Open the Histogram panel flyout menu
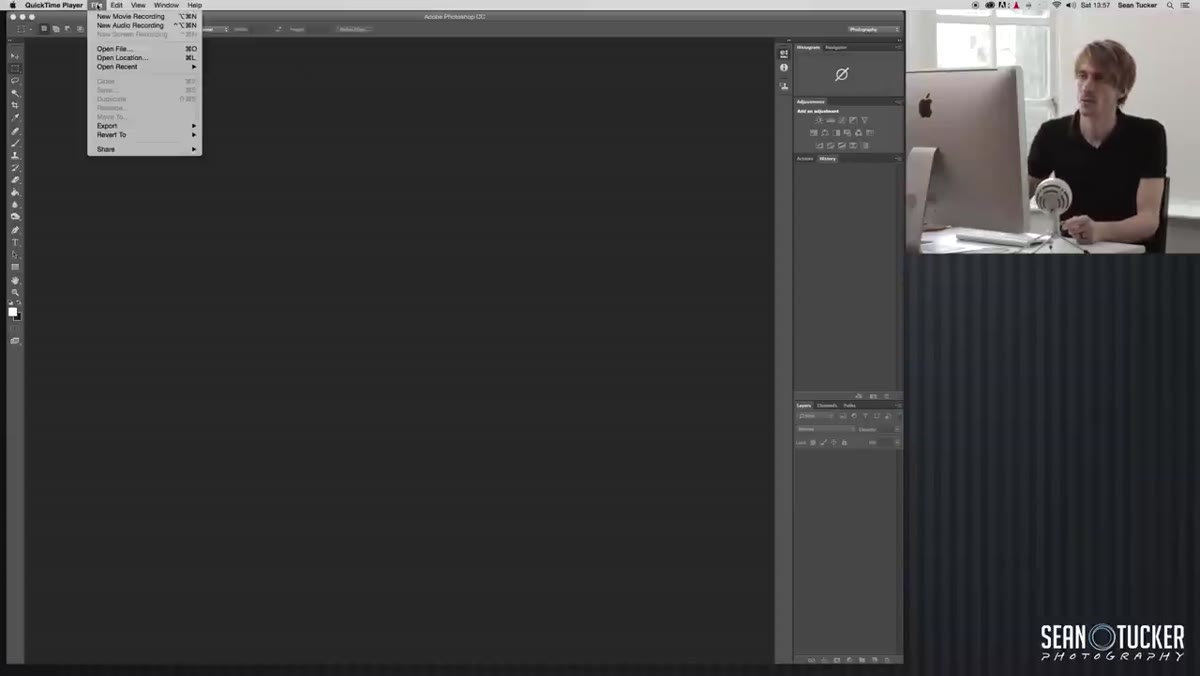This screenshot has width=1200, height=676. point(898,47)
